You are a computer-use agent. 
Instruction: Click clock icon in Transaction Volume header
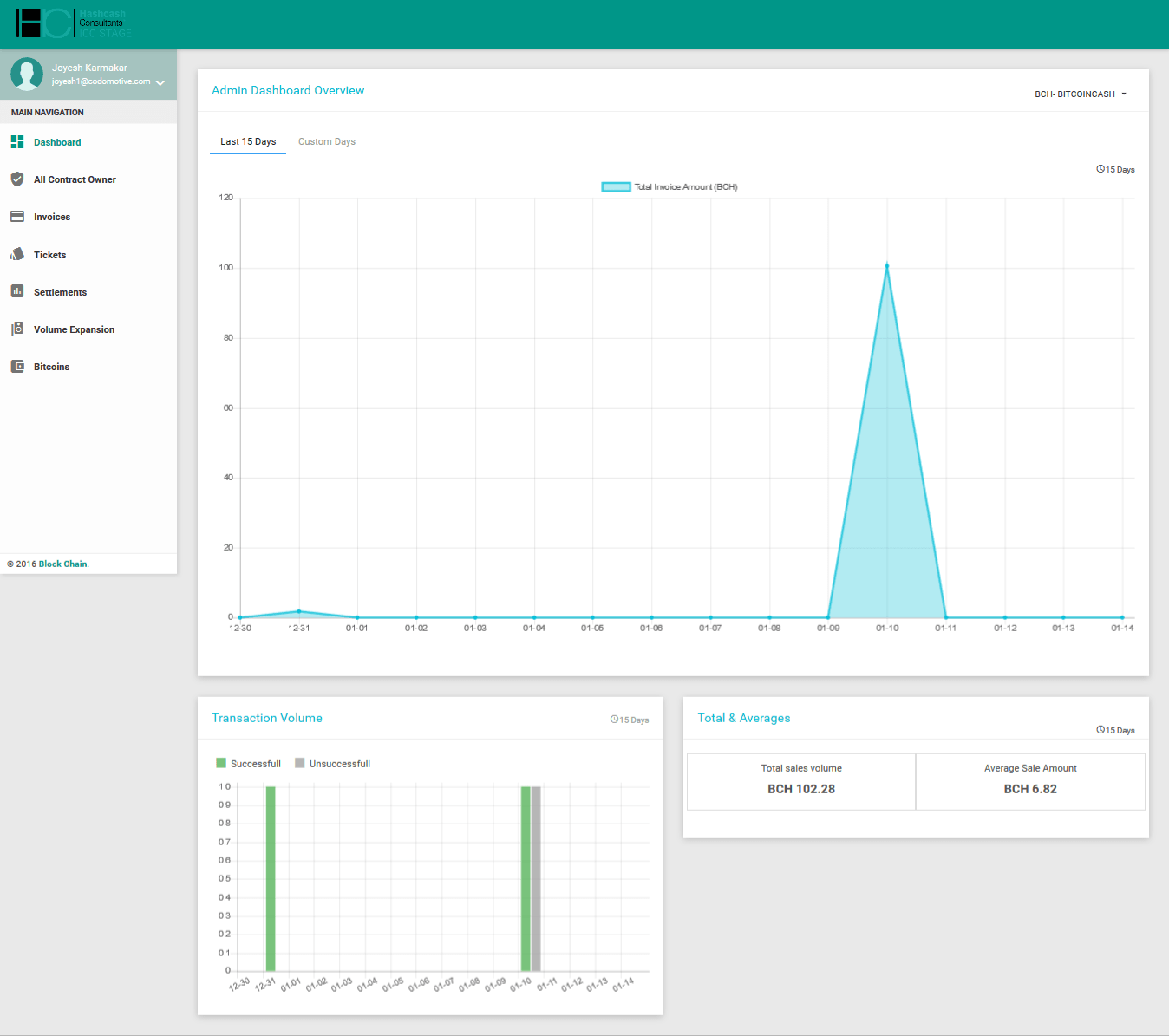coord(614,720)
